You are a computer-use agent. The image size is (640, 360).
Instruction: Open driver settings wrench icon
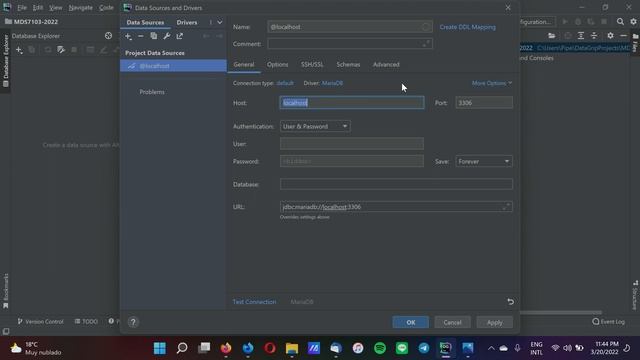pyautogui.click(x=167, y=36)
